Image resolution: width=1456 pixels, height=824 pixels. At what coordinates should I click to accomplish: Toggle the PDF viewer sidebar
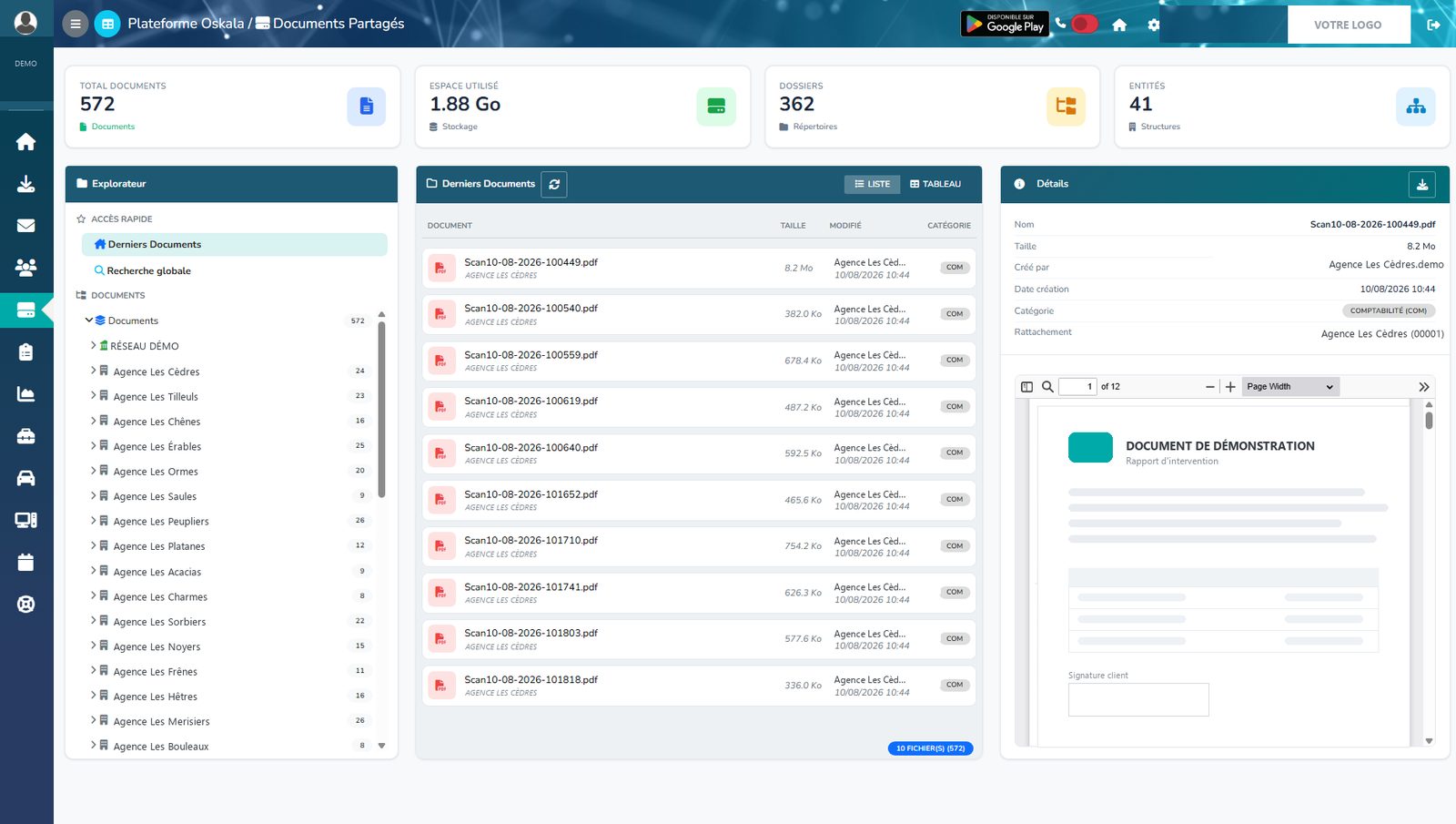[x=1027, y=387]
